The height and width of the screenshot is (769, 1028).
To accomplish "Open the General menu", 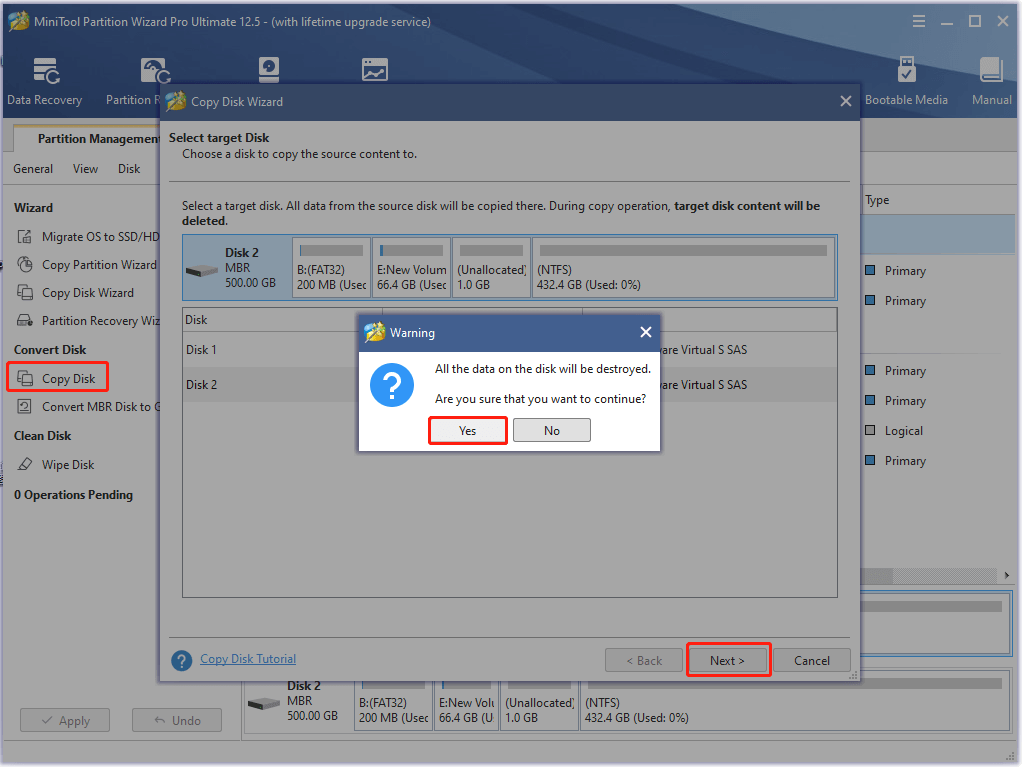I will tap(33, 170).
